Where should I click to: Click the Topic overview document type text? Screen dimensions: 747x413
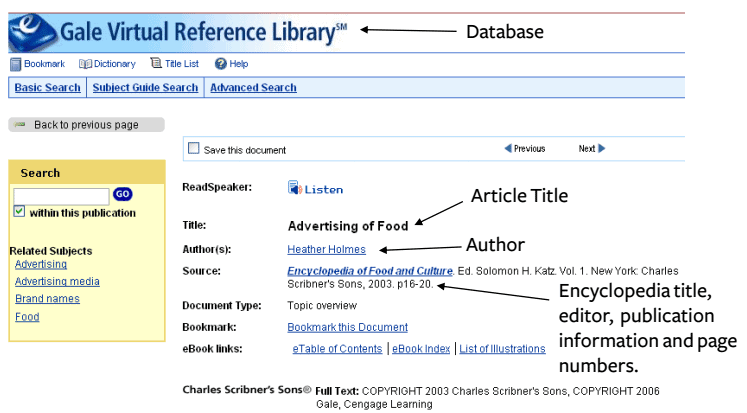point(322,305)
